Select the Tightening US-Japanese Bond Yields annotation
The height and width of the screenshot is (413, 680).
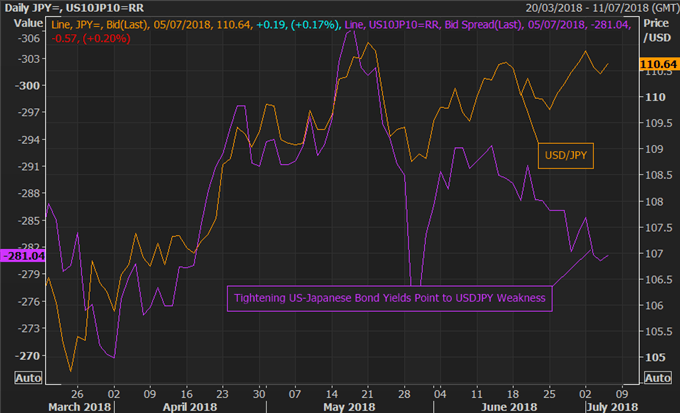pos(389,298)
